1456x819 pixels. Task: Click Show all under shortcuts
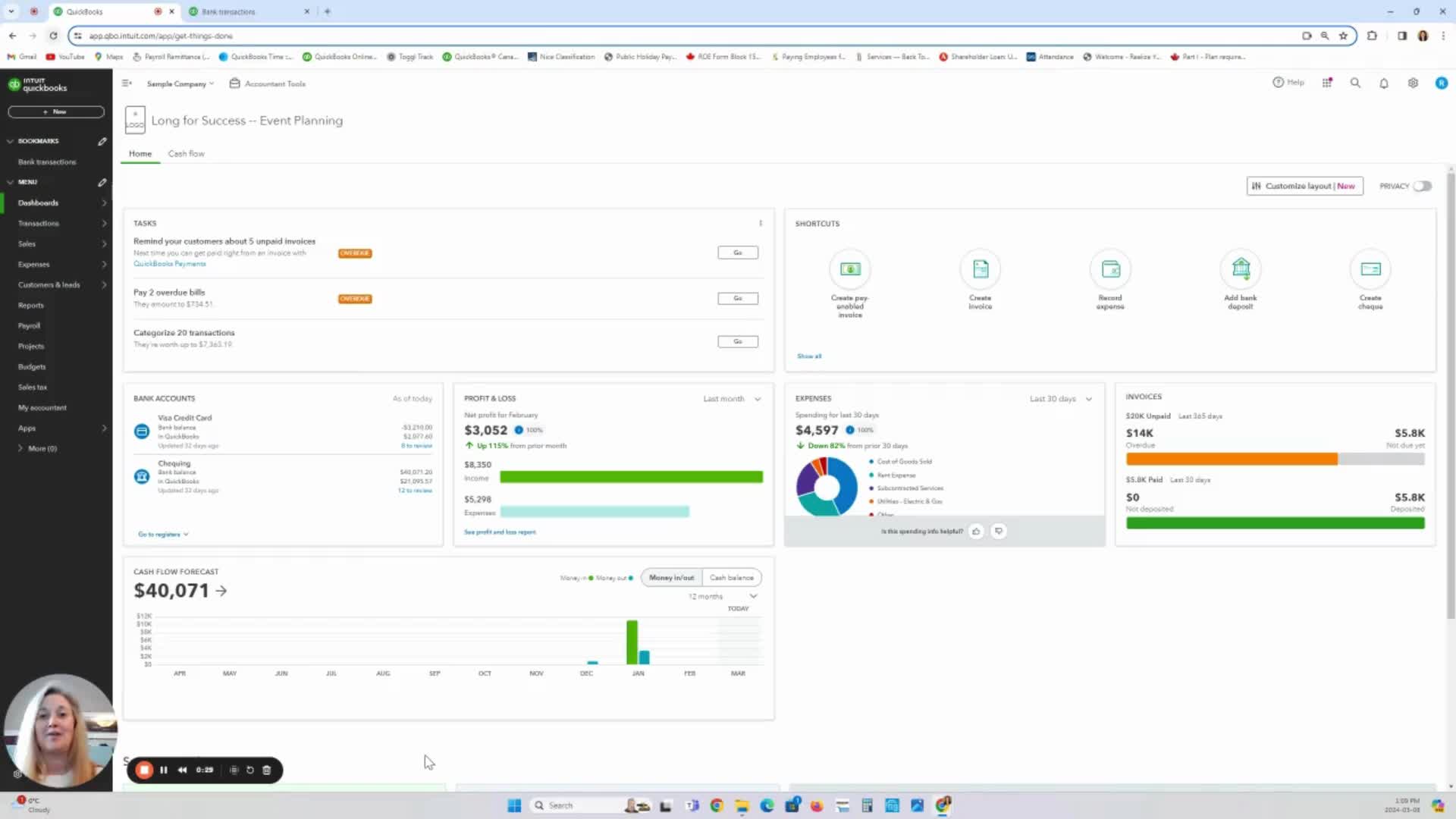coord(808,356)
